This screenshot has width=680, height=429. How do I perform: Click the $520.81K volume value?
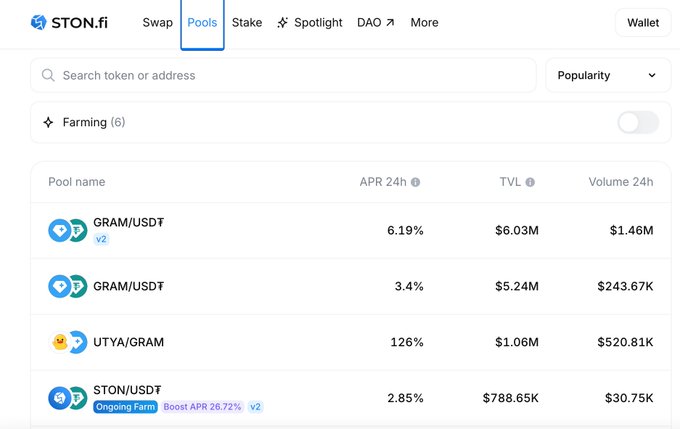click(625, 342)
